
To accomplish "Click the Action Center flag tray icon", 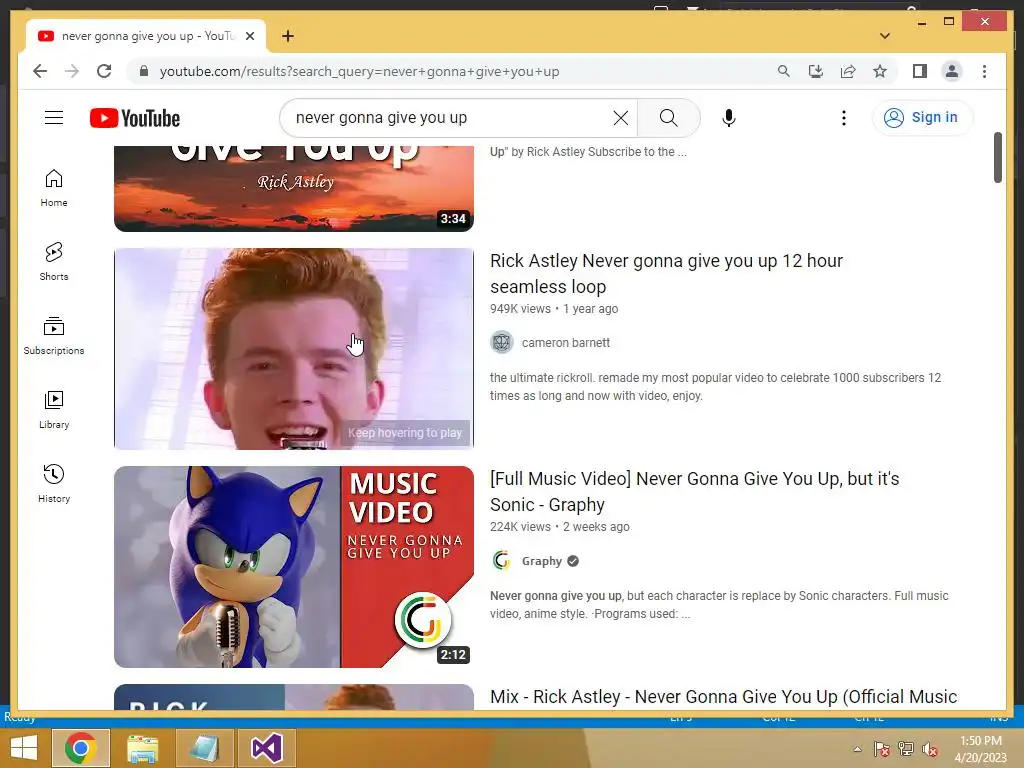I will [882, 749].
